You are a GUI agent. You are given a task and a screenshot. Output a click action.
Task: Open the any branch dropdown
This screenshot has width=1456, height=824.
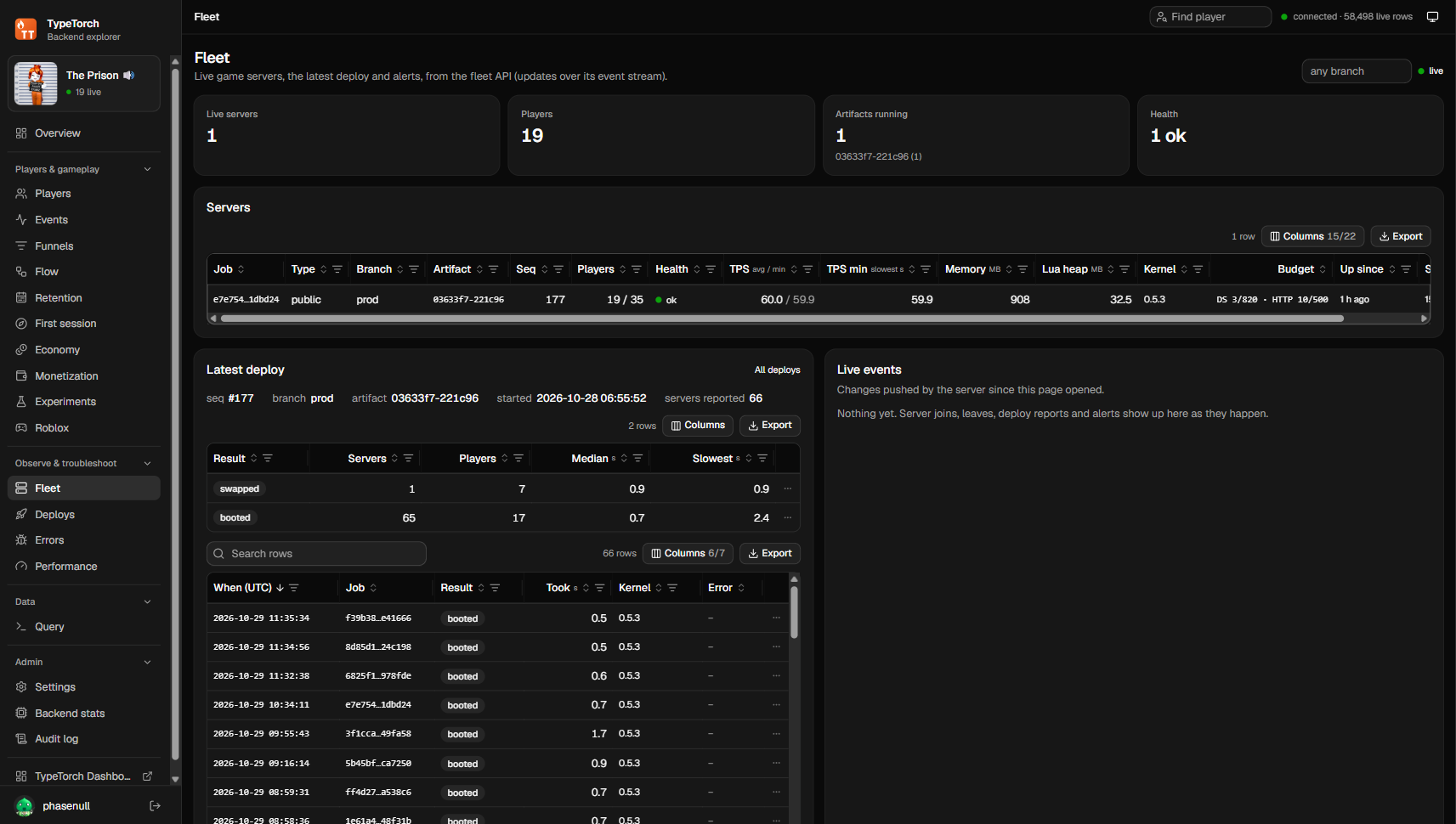(1357, 71)
